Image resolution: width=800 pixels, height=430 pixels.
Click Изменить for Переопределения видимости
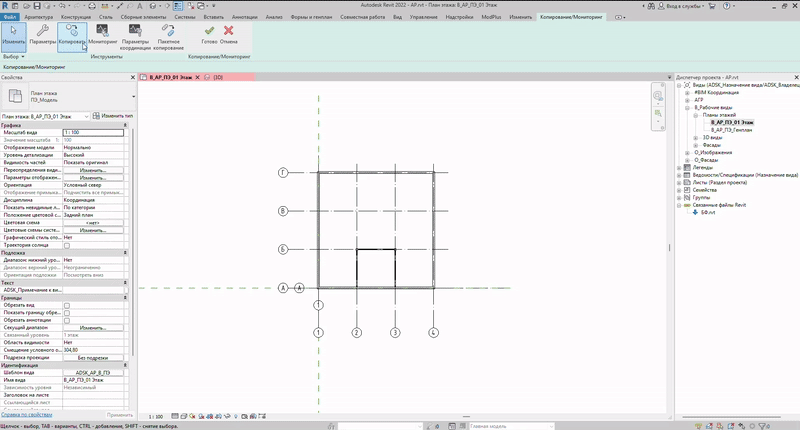pyautogui.click(x=93, y=170)
